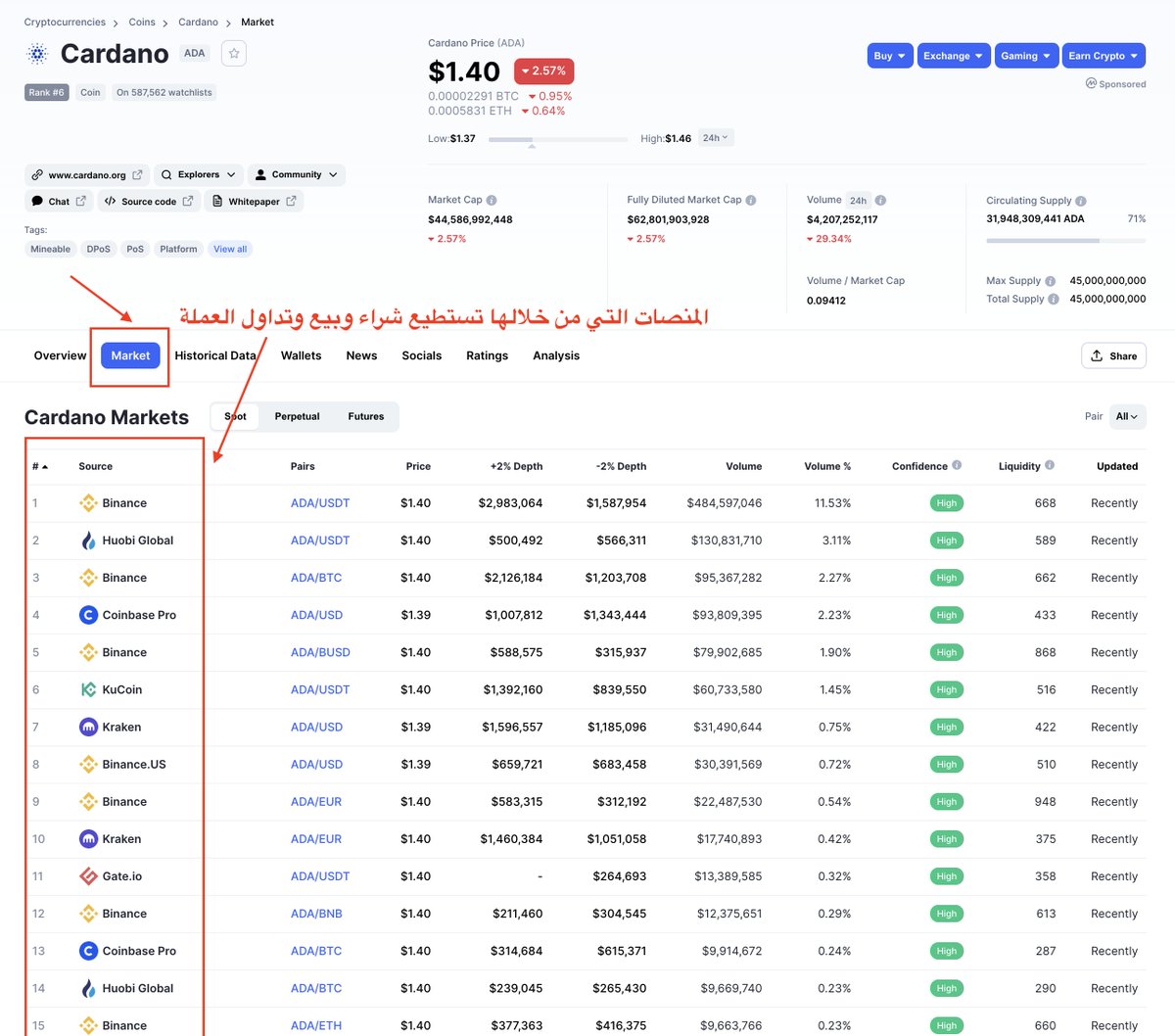Open the Coins breadcrumb link

[x=142, y=22]
